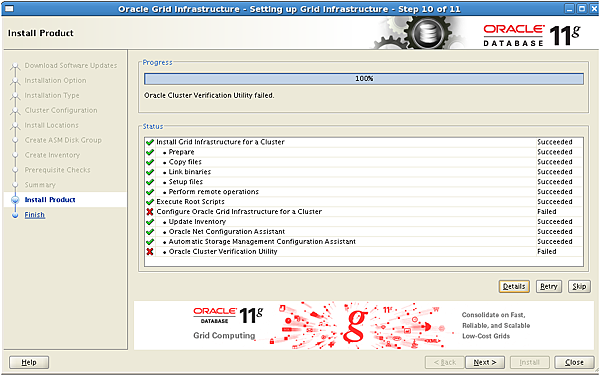Viewport: 600px width, 377px height.
Task: Select 'Oracle Cluster Verification Utility' row text
Action: pyautogui.click(x=223, y=251)
